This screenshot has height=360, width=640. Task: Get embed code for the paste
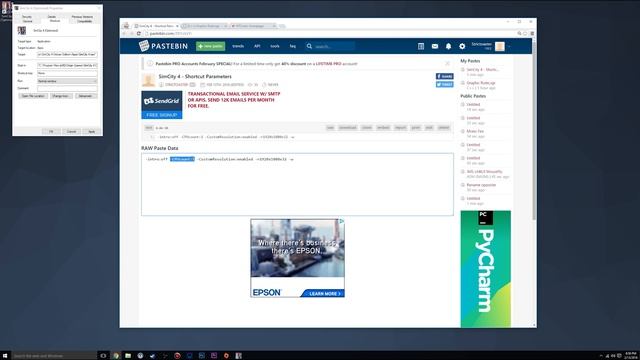click(383, 128)
